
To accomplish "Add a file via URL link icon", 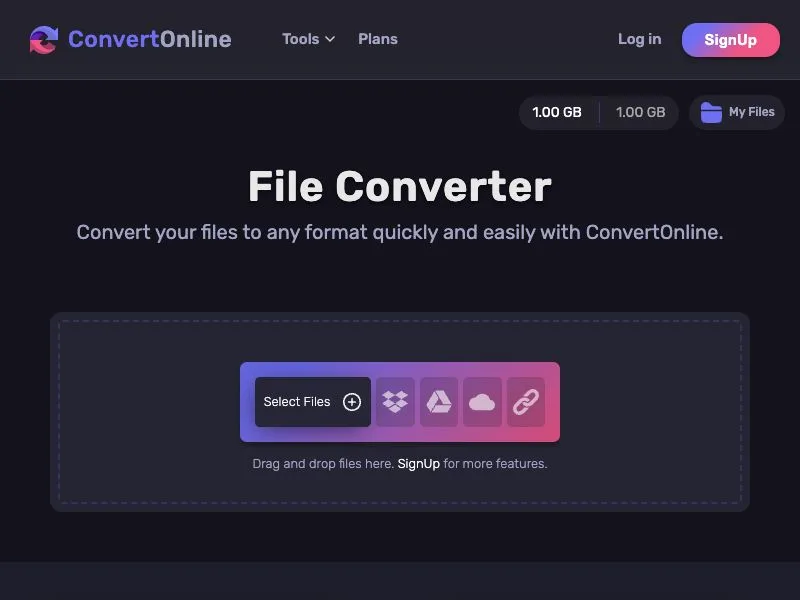I will point(526,402).
